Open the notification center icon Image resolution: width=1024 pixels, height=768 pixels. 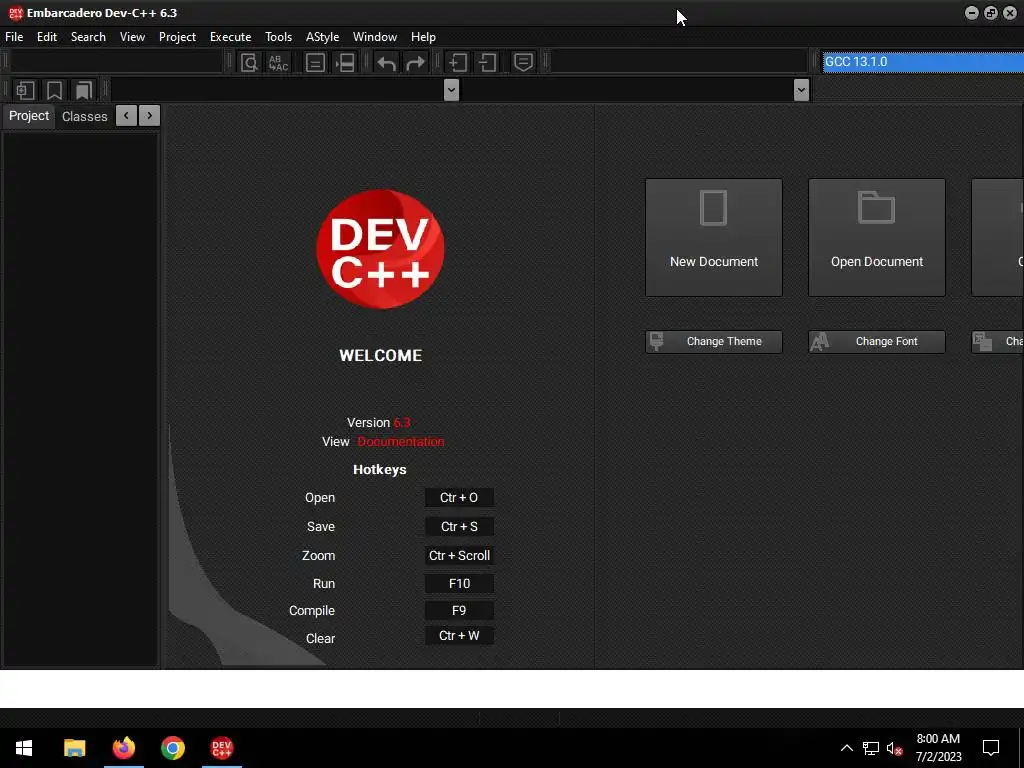click(x=991, y=748)
